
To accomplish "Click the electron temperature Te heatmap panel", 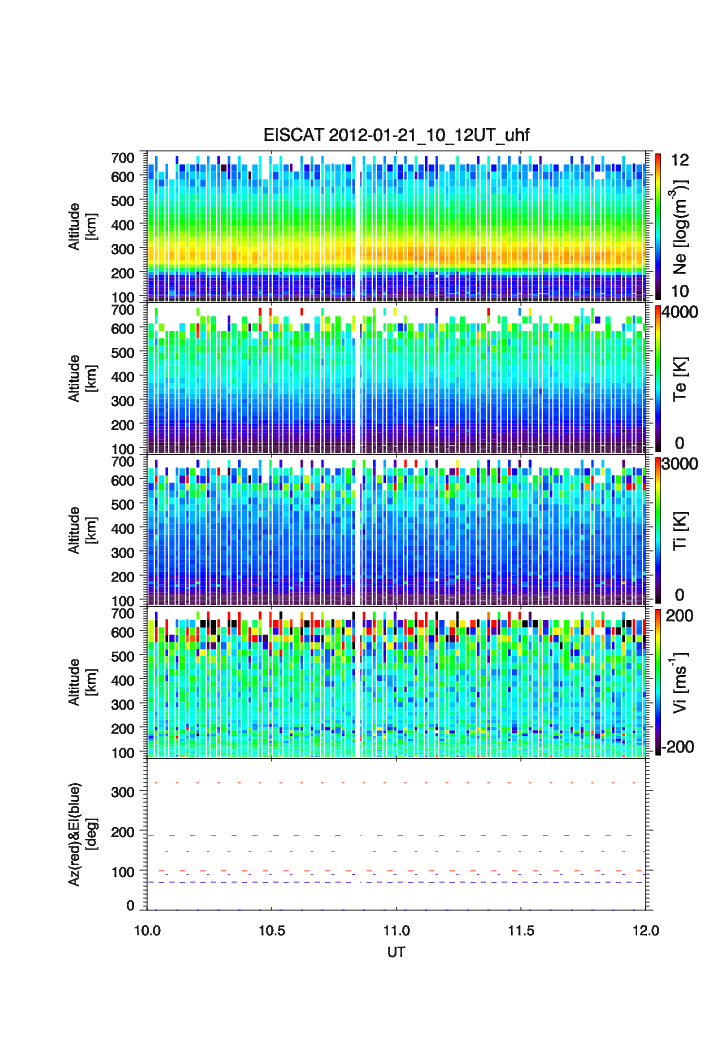I will (x=397, y=378).
